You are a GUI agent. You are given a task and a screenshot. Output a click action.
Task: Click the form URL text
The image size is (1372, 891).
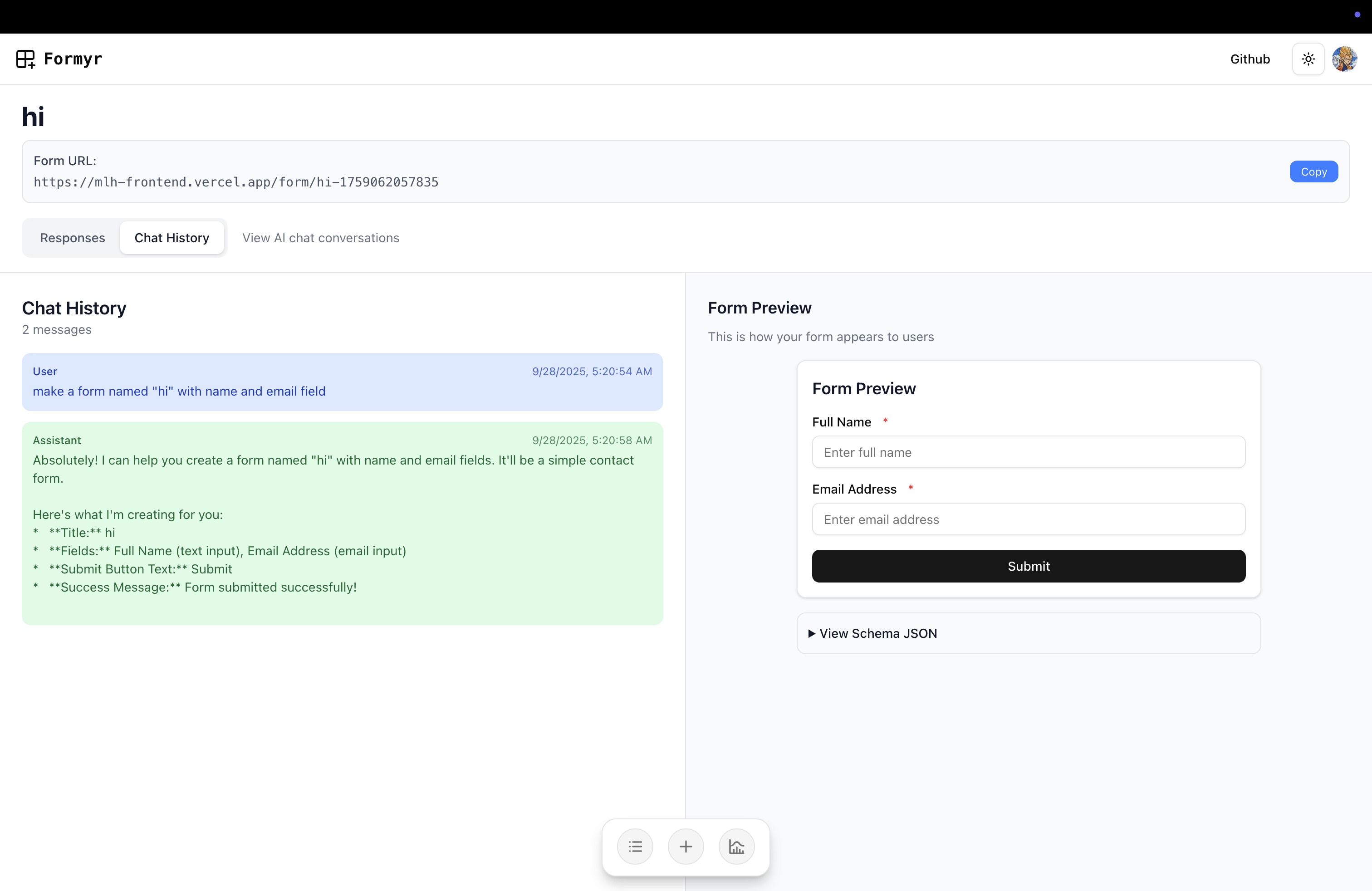236,182
